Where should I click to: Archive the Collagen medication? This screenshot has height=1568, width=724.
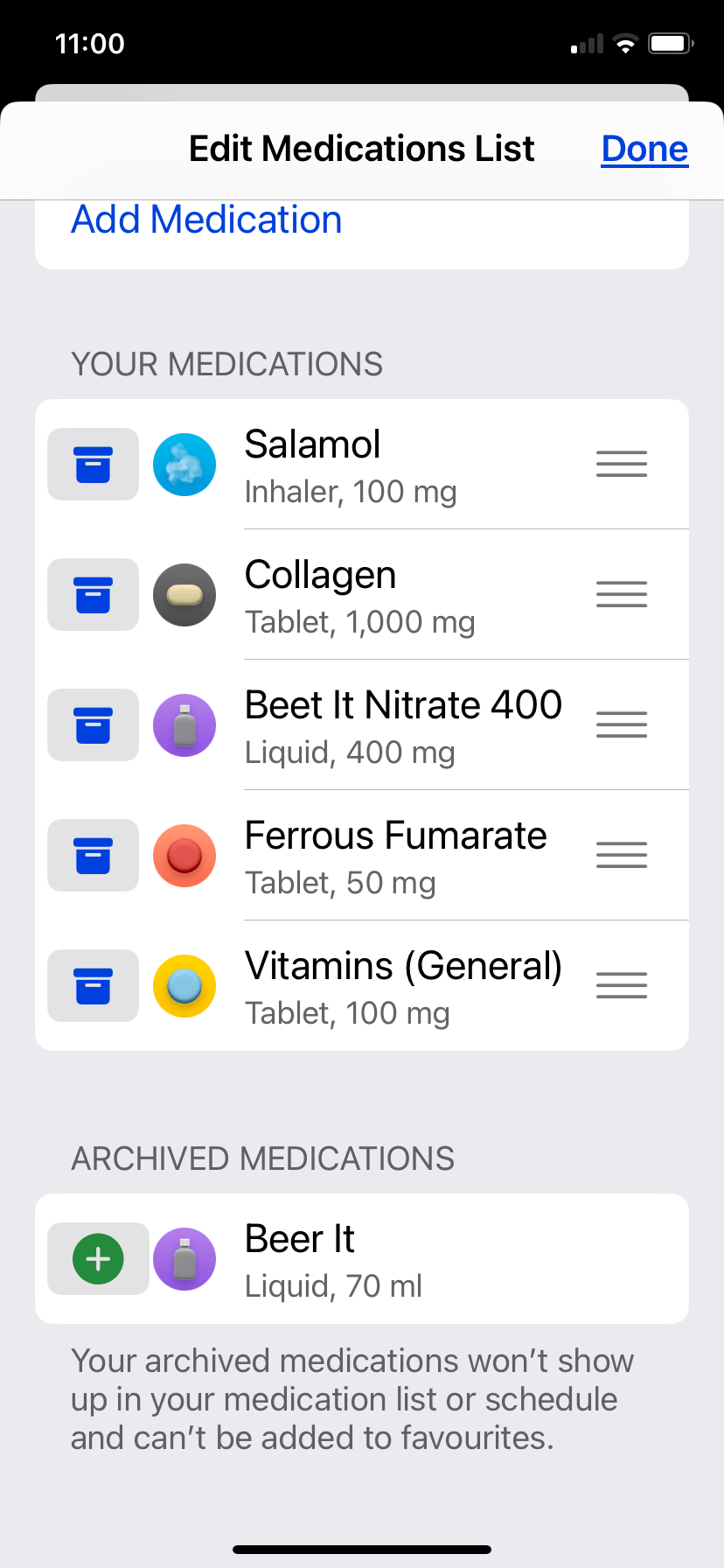(93, 595)
